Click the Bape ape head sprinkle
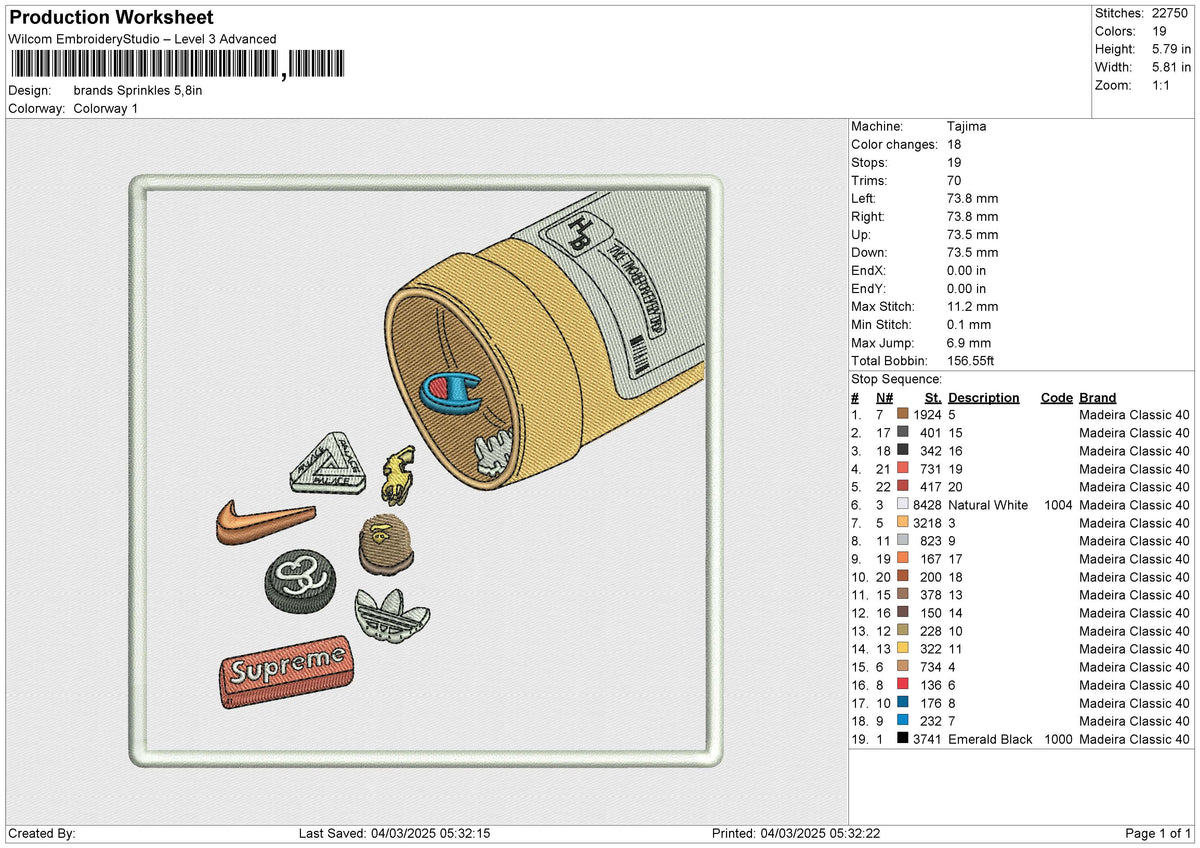This screenshot has height=848, width=1200. pyautogui.click(x=384, y=544)
